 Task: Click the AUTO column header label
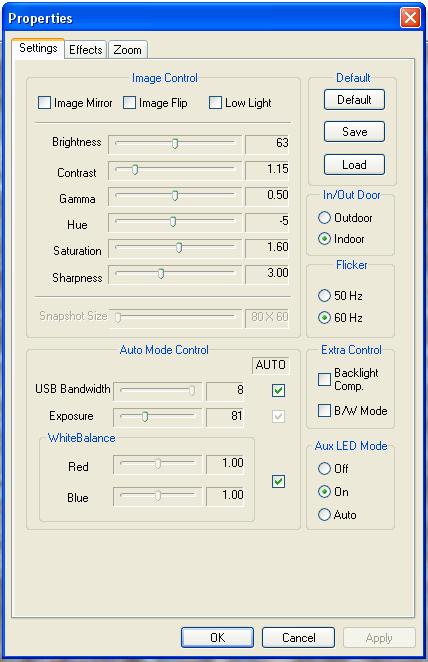pos(271,365)
